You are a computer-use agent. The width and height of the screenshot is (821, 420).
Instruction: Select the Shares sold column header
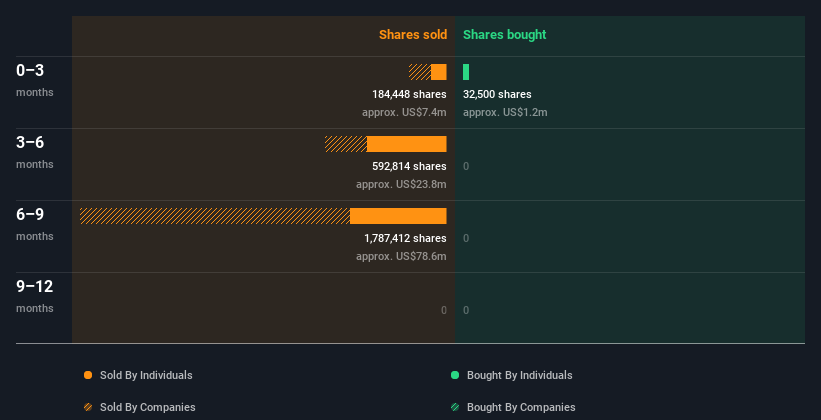point(412,35)
